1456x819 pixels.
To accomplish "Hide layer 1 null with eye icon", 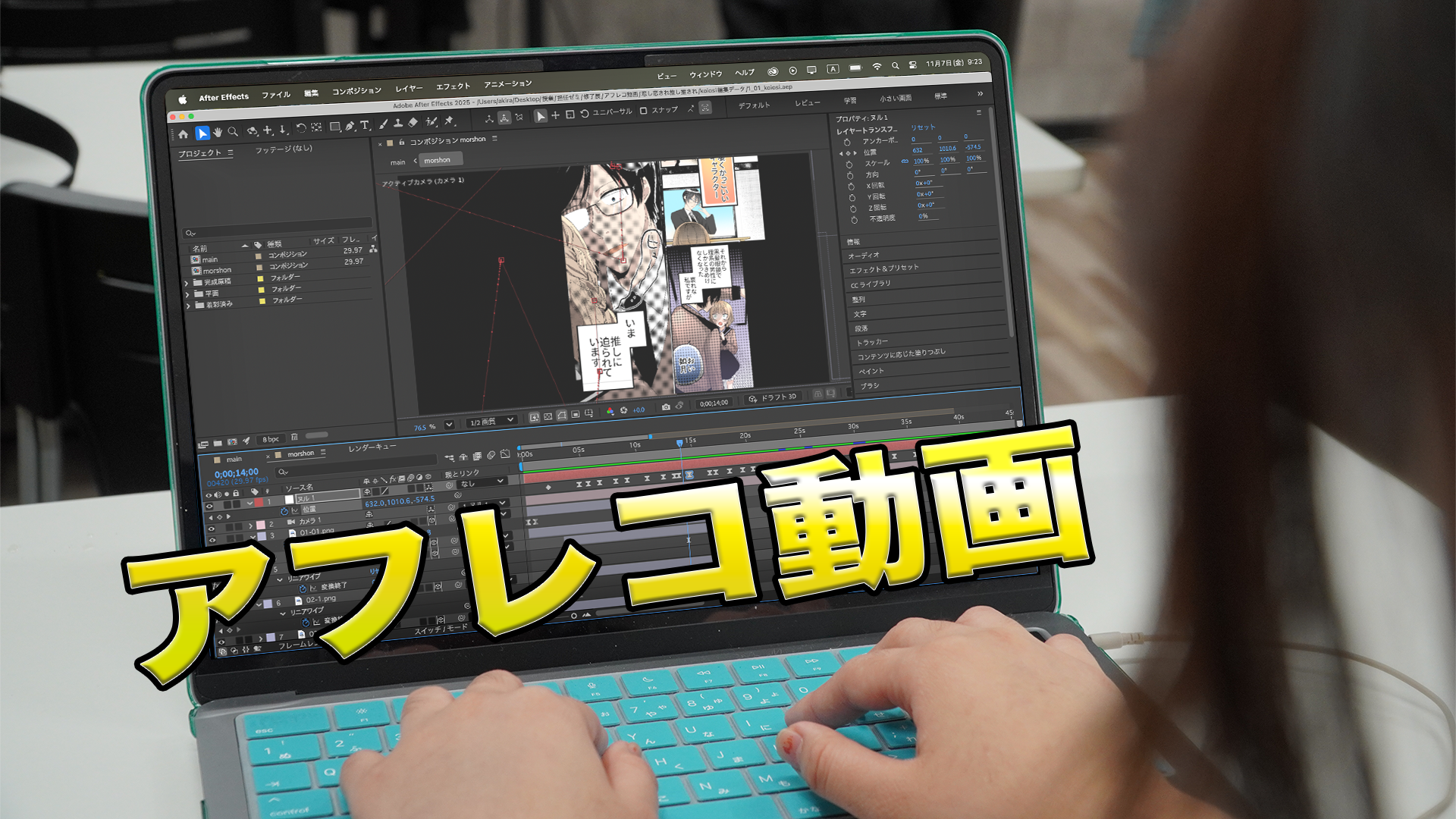I will click(209, 506).
